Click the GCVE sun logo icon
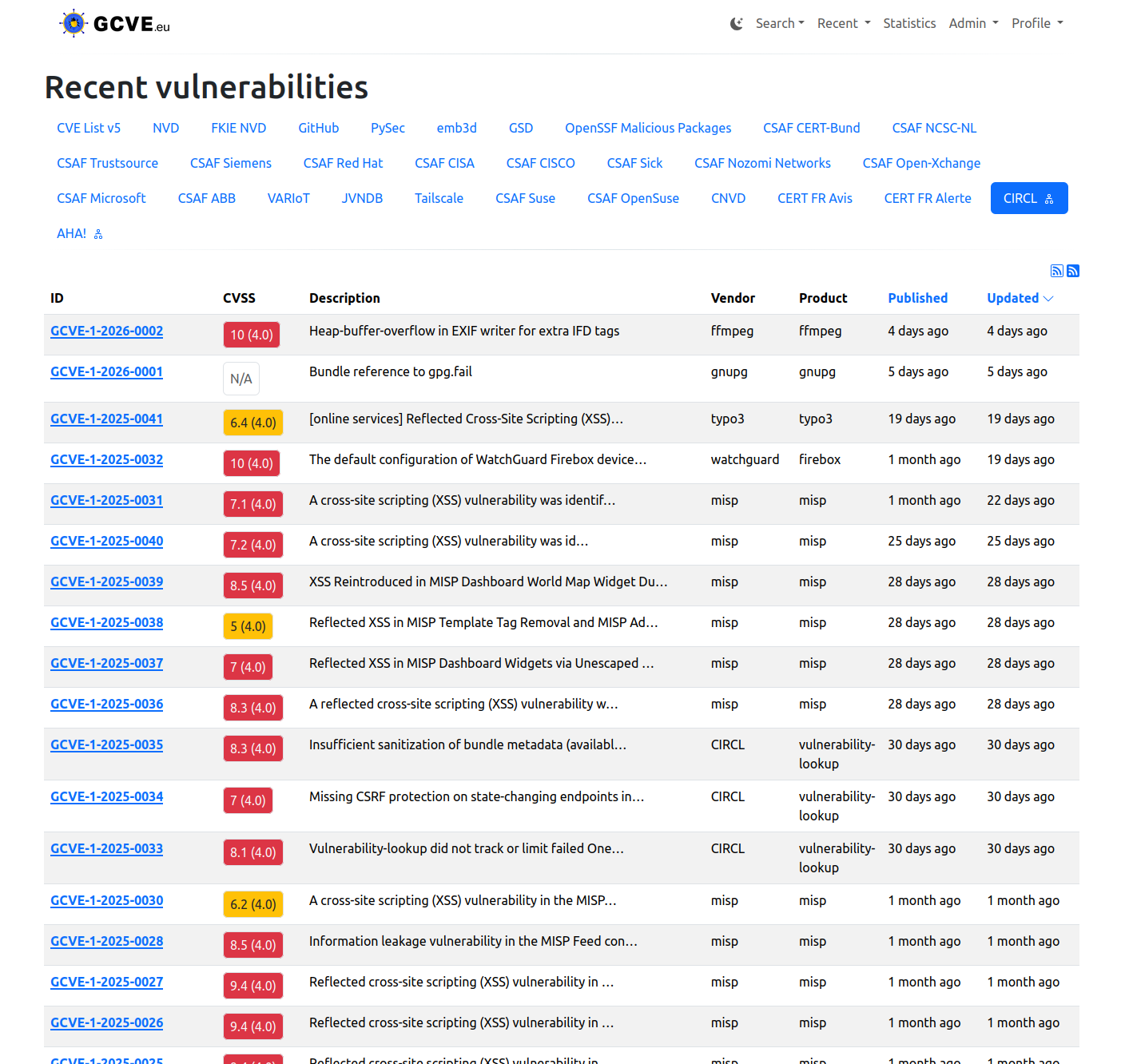The width and height of the screenshot is (1125, 1064). tap(74, 23)
